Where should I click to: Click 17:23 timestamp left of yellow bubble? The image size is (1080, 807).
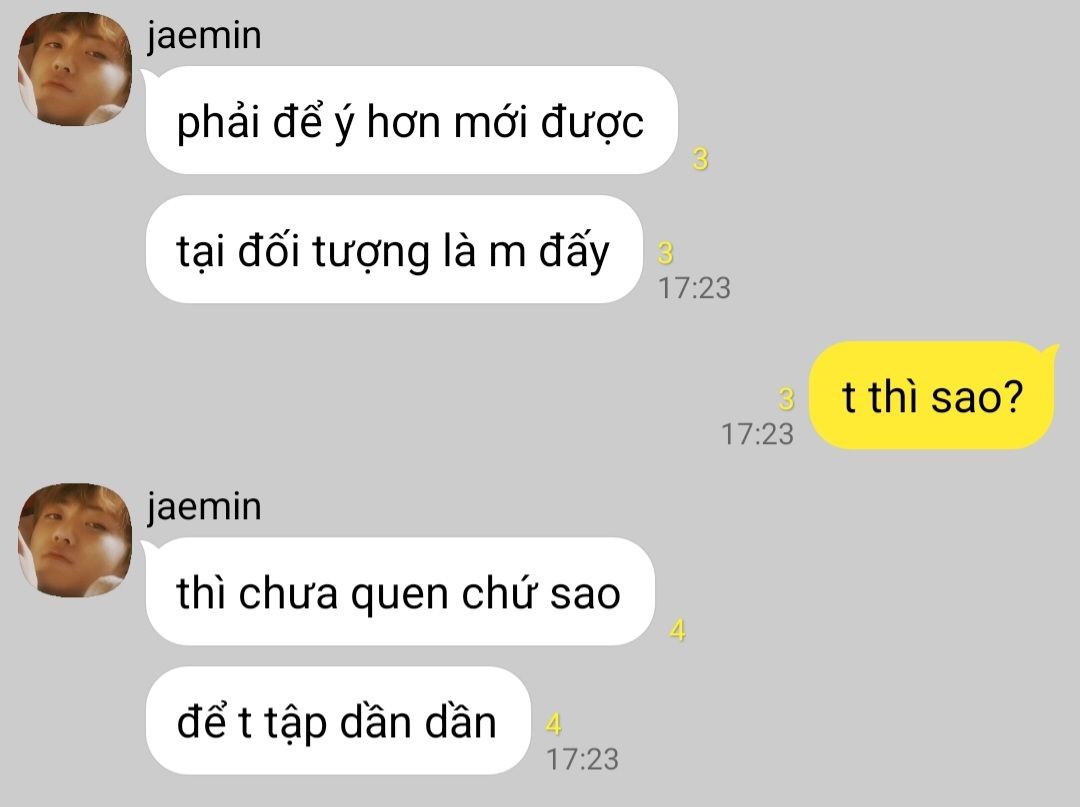(x=758, y=434)
